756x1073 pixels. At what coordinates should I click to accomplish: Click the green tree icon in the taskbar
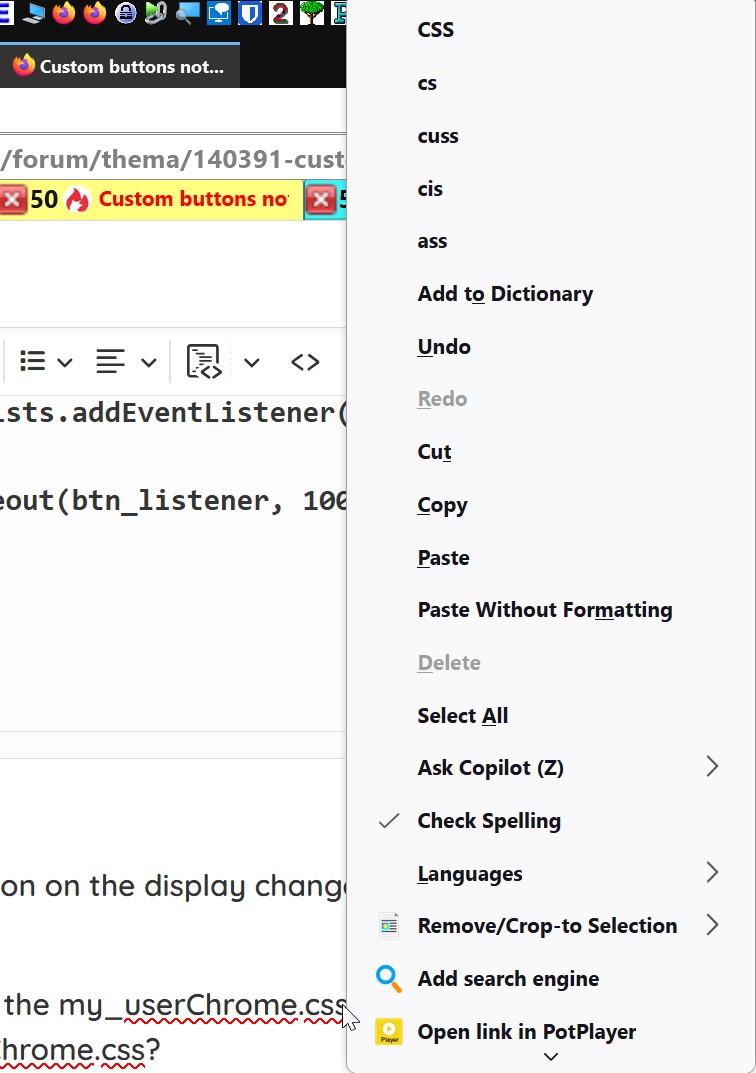[x=311, y=12]
